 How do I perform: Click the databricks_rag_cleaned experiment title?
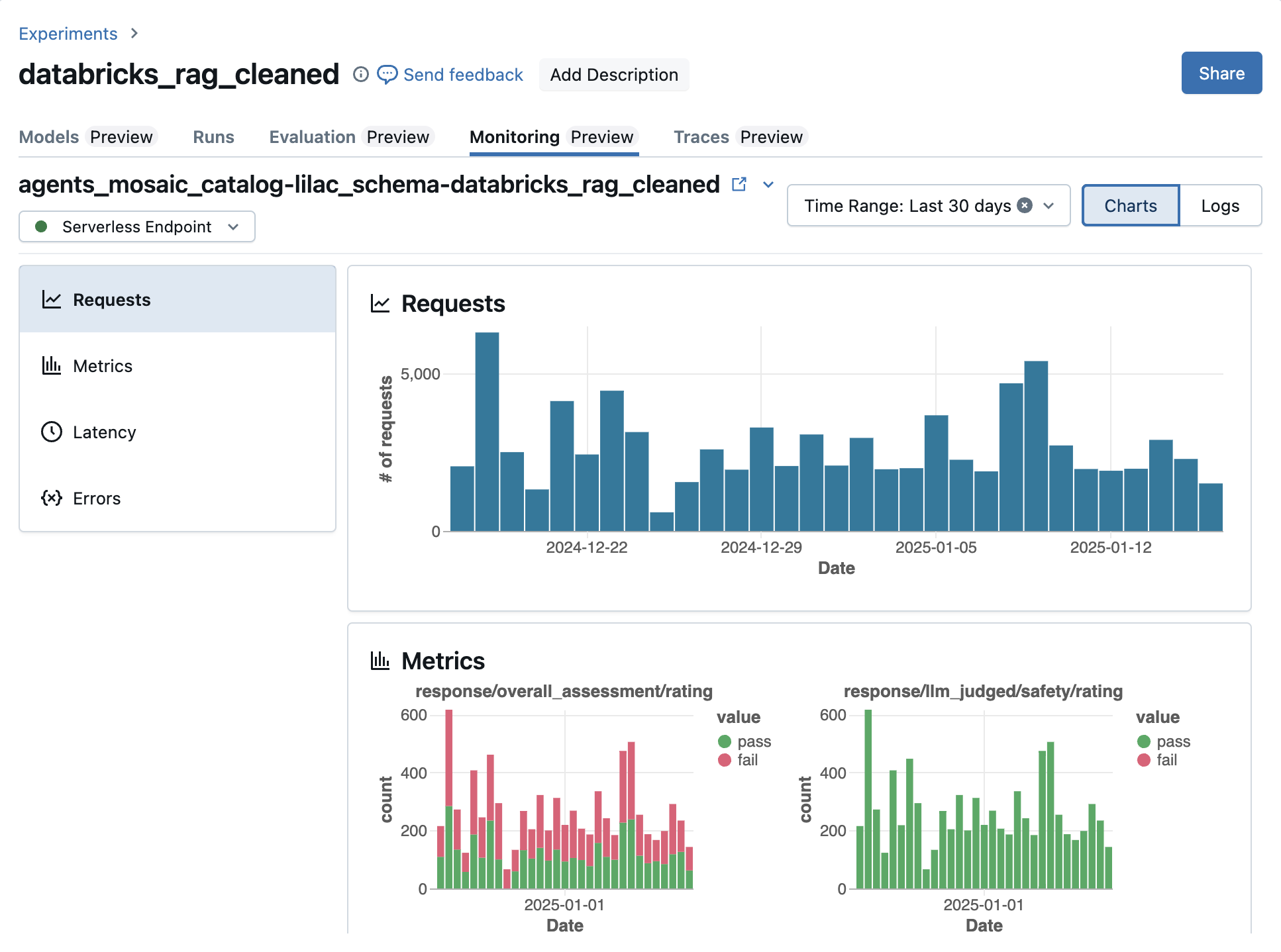(x=179, y=74)
